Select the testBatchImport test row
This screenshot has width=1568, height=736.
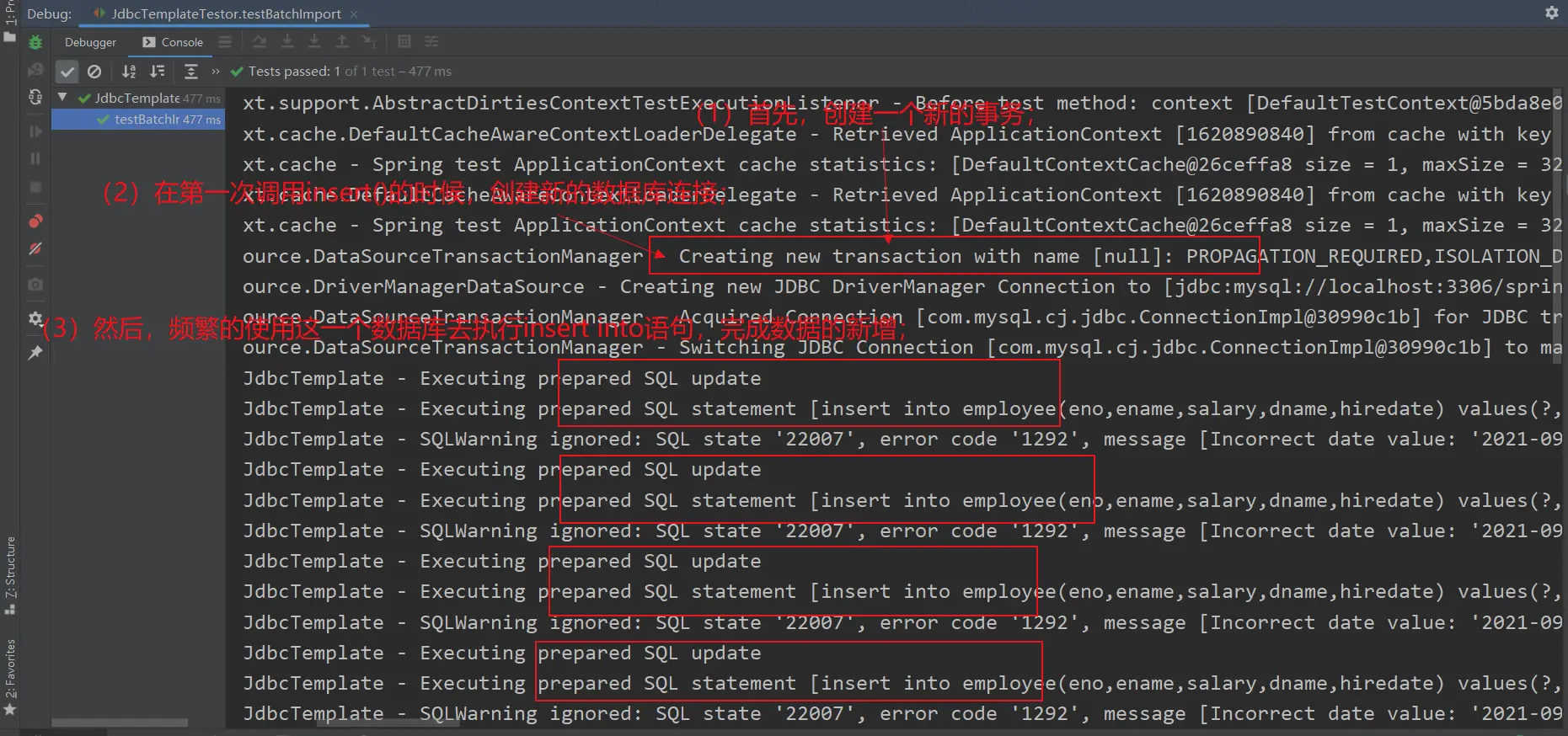click(x=138, y=120)
